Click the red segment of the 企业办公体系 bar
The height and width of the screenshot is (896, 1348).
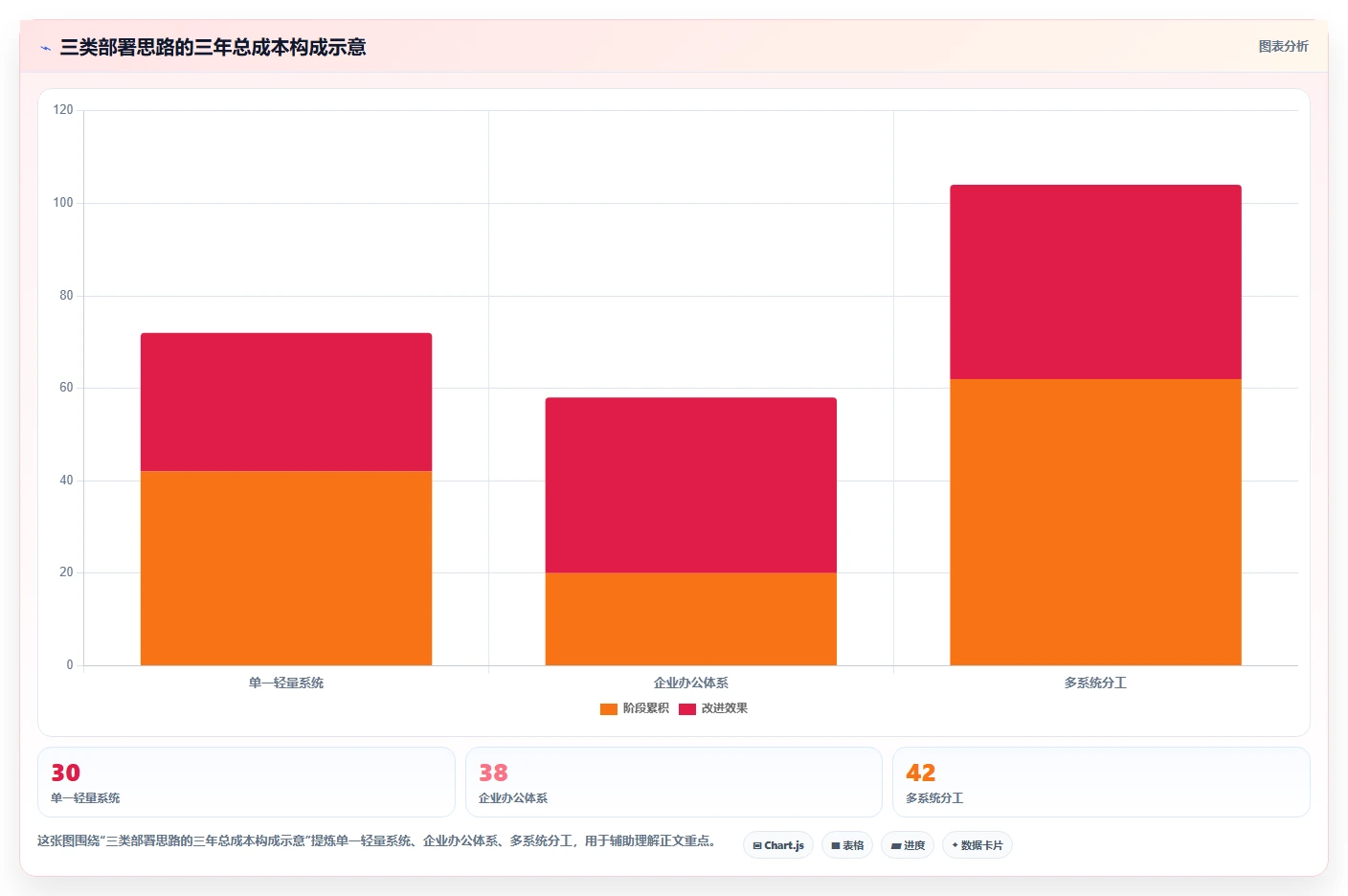(x=691, y=485)
